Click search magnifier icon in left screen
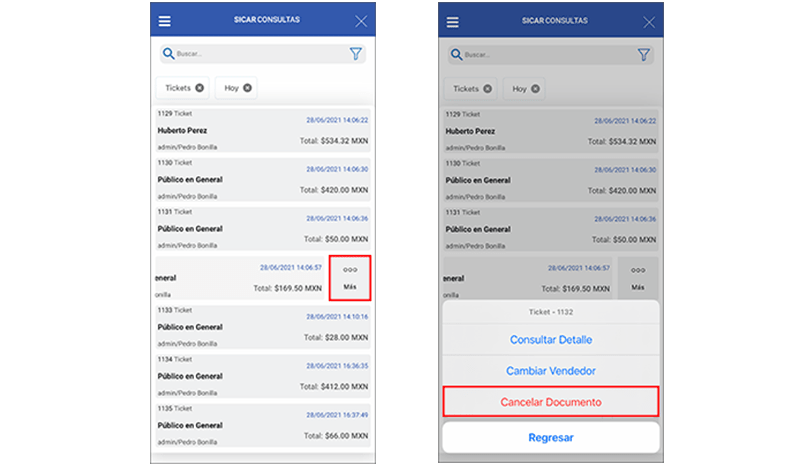The height and width of the screenshot is (470, 810). point(168,54)
